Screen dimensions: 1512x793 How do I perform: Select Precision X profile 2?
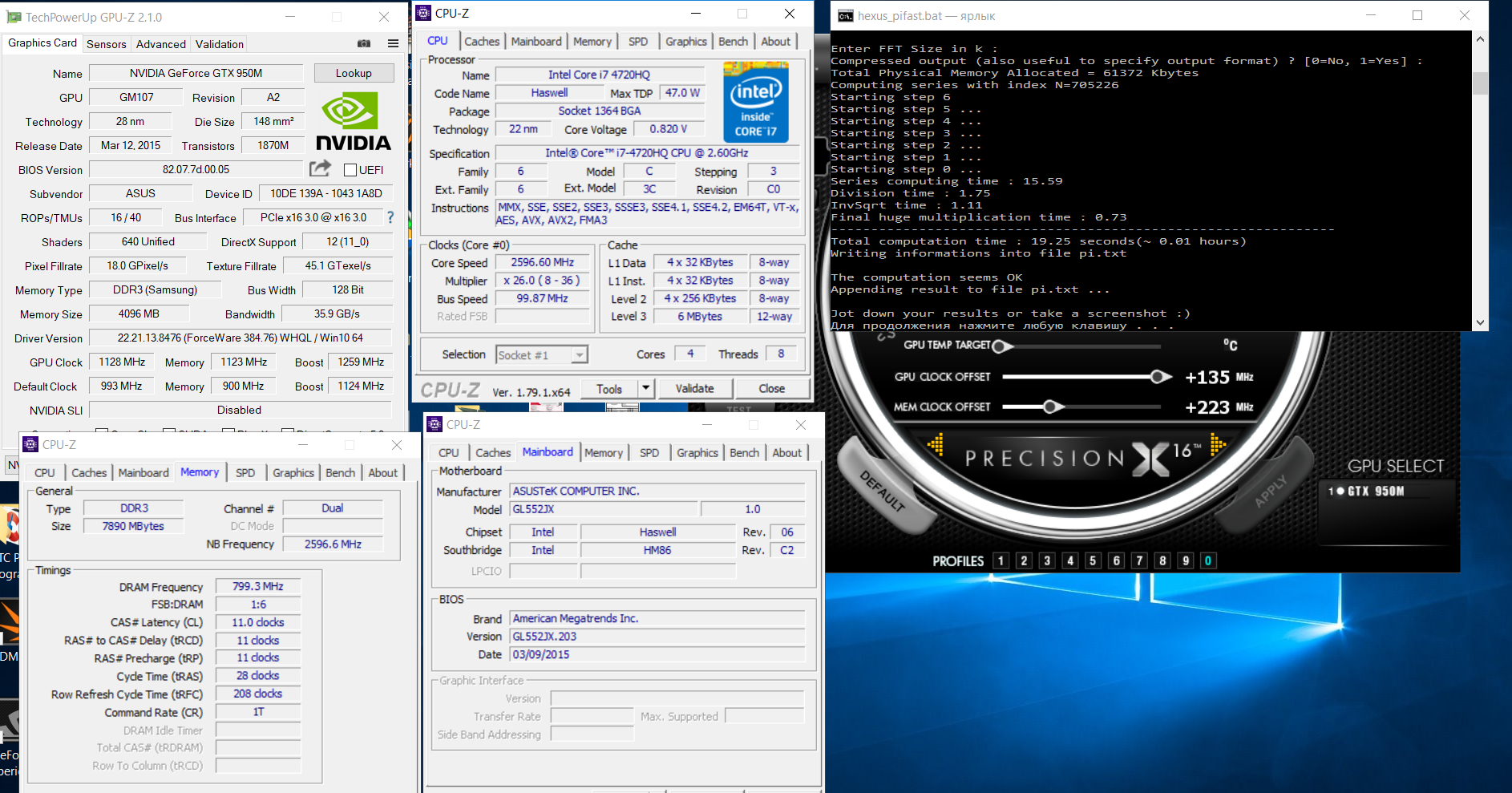[x=1024, y=560]
